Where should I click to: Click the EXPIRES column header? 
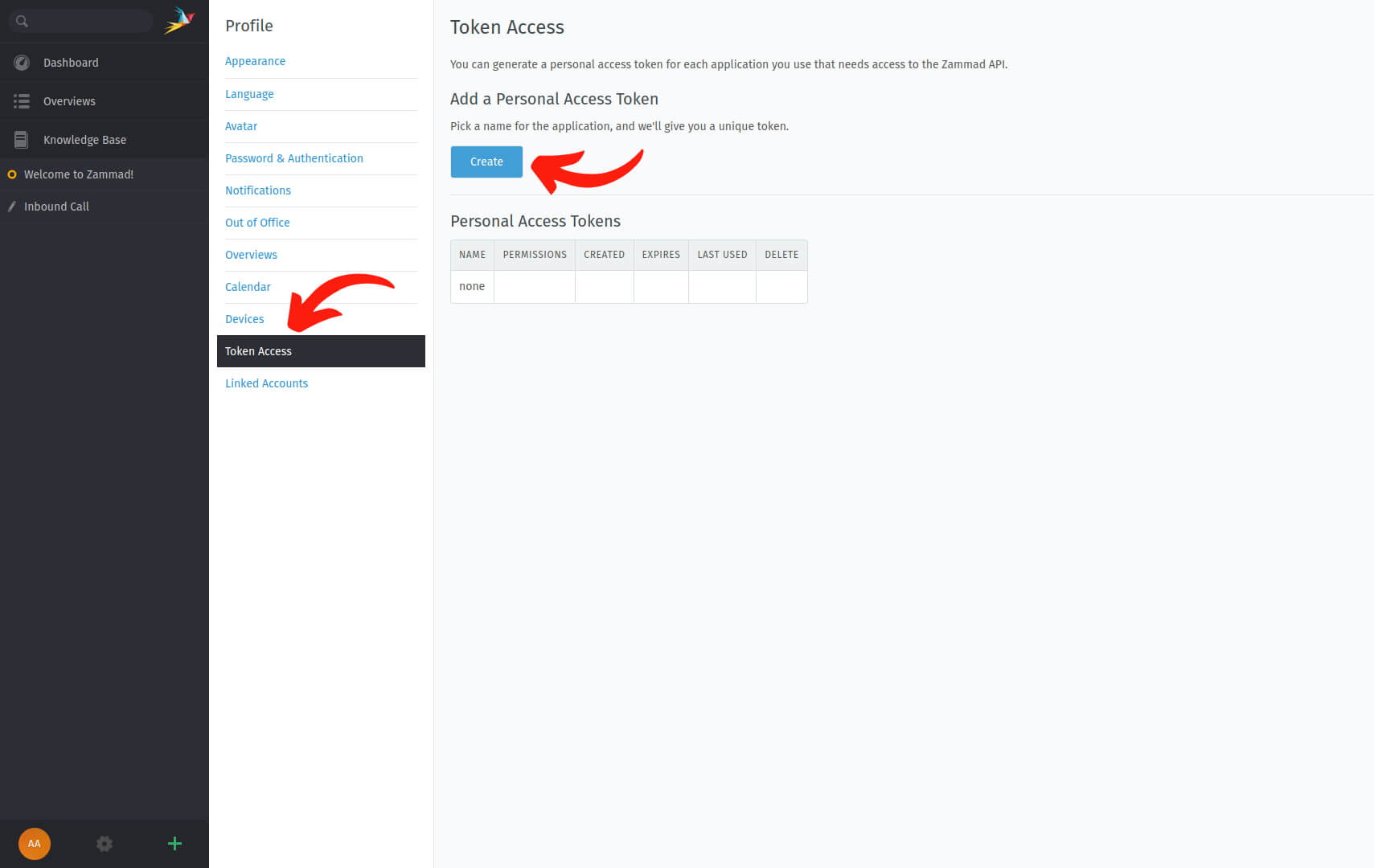tap(661, 255)
